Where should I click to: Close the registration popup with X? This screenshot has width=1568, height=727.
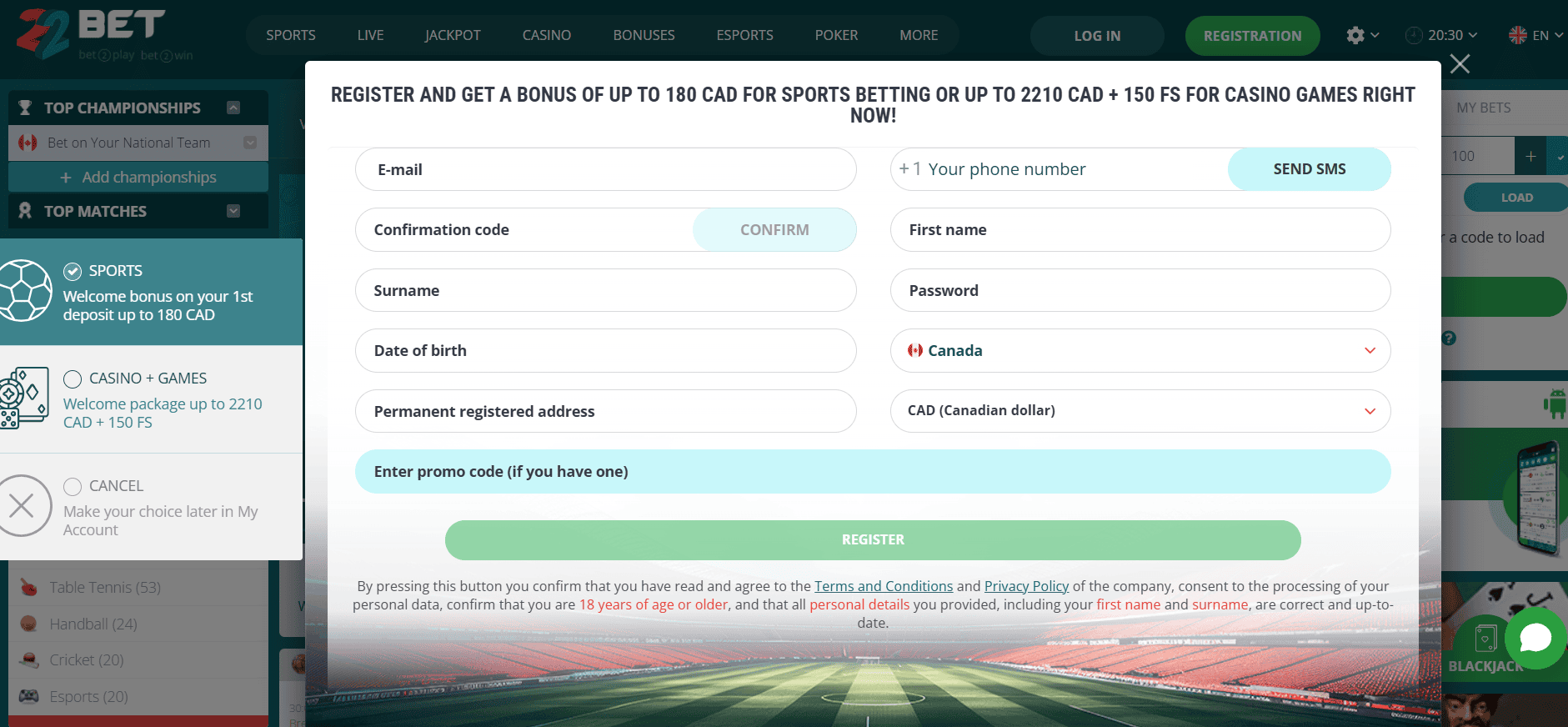tap(1460, 64)
